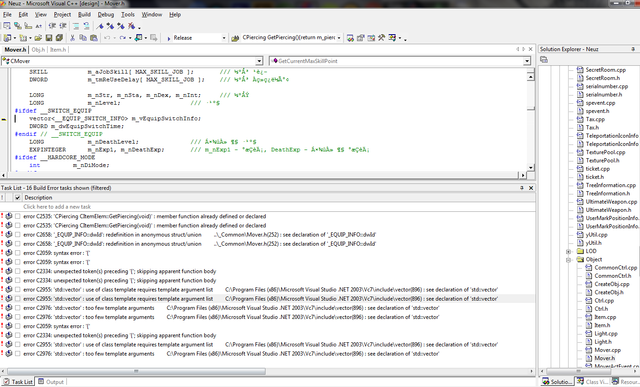The width and height of the screenshot is (640, 387).
Task: Open Solution Explorer via toolbar icon
Action: pos(350,38)
